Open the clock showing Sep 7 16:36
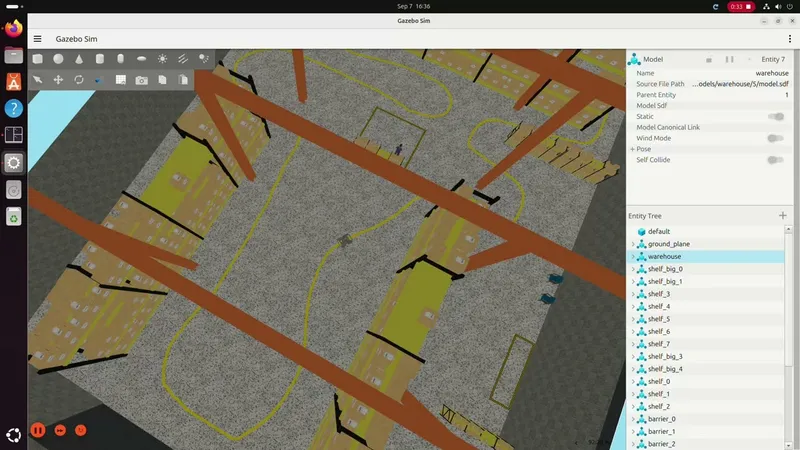Image resolution: width=800 pixels, height=450 pixels. click(414, 7)
